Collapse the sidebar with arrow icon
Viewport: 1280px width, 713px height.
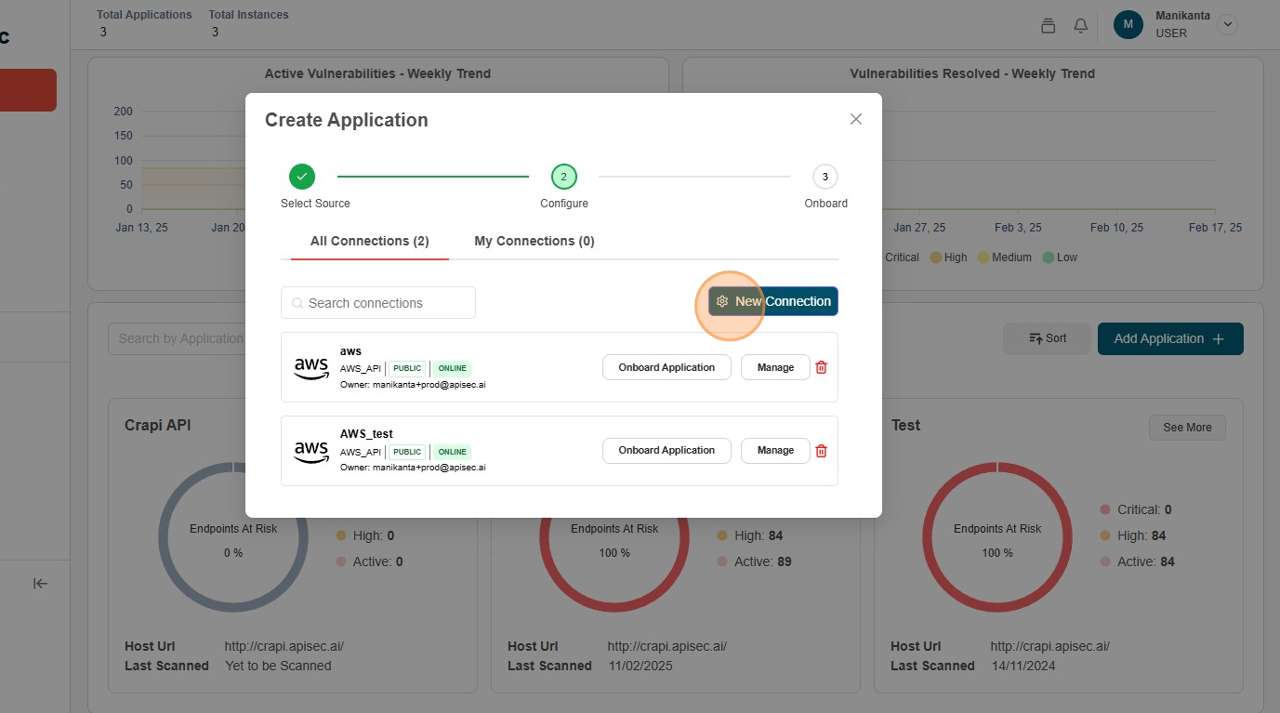pyautogui.click(x=40, y=583)
